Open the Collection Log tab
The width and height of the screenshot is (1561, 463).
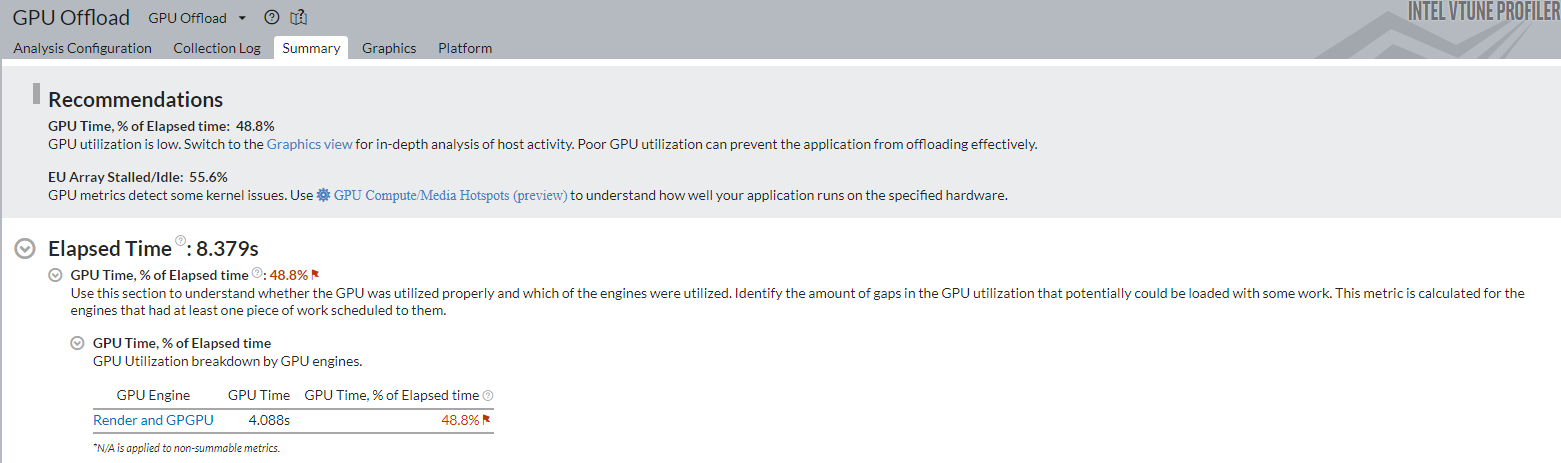[216, 48]
